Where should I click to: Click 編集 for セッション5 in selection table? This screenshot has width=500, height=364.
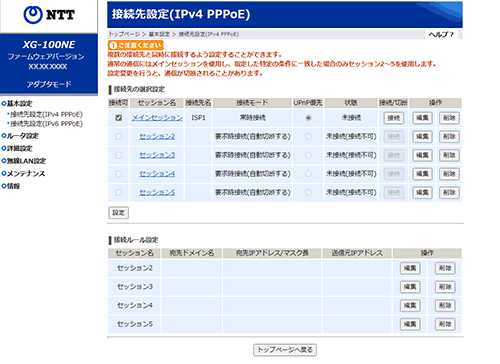click(422, 193)
